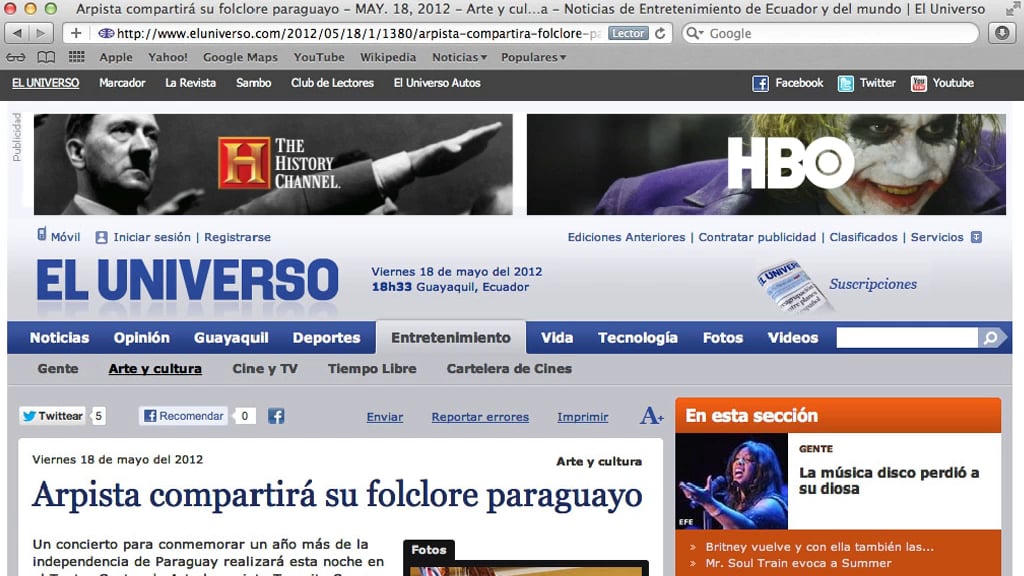Image resolution: width=1024 pixels, height=576 pixels.
Task: Select the Fotos navigation tab
Action: coord(723,338)
